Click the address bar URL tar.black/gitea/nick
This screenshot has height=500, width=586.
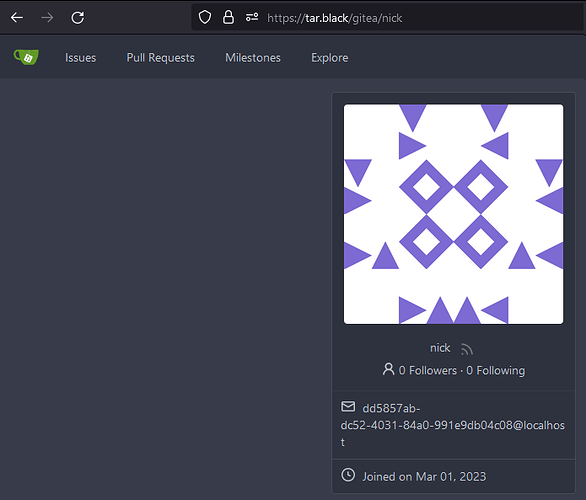[334, 18]
